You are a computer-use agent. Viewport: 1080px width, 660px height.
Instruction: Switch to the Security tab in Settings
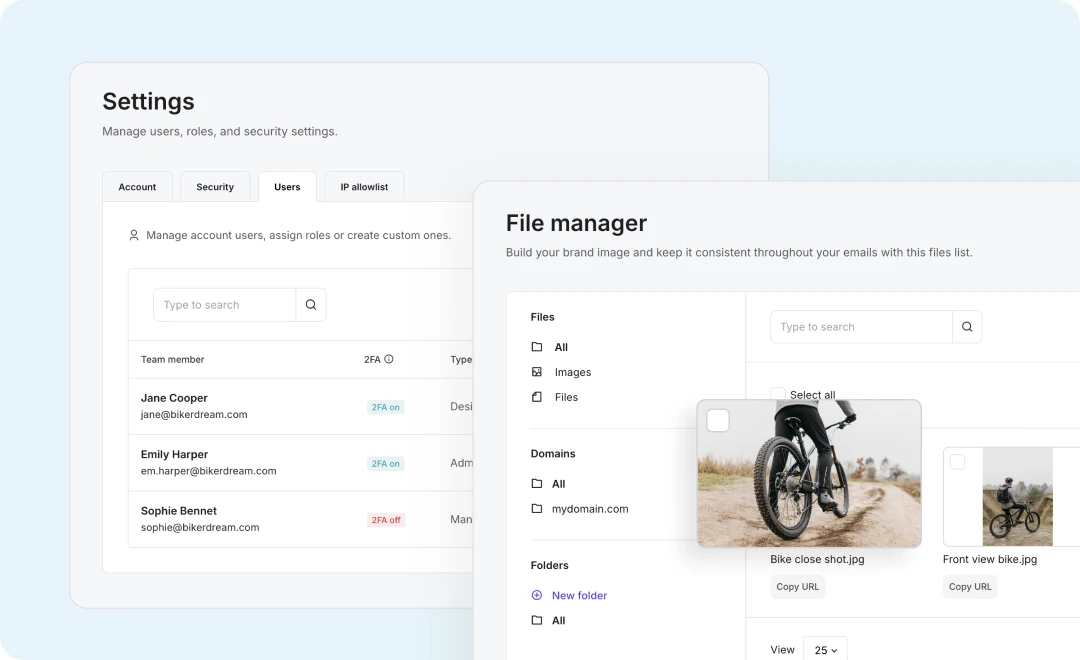point(215,187)
